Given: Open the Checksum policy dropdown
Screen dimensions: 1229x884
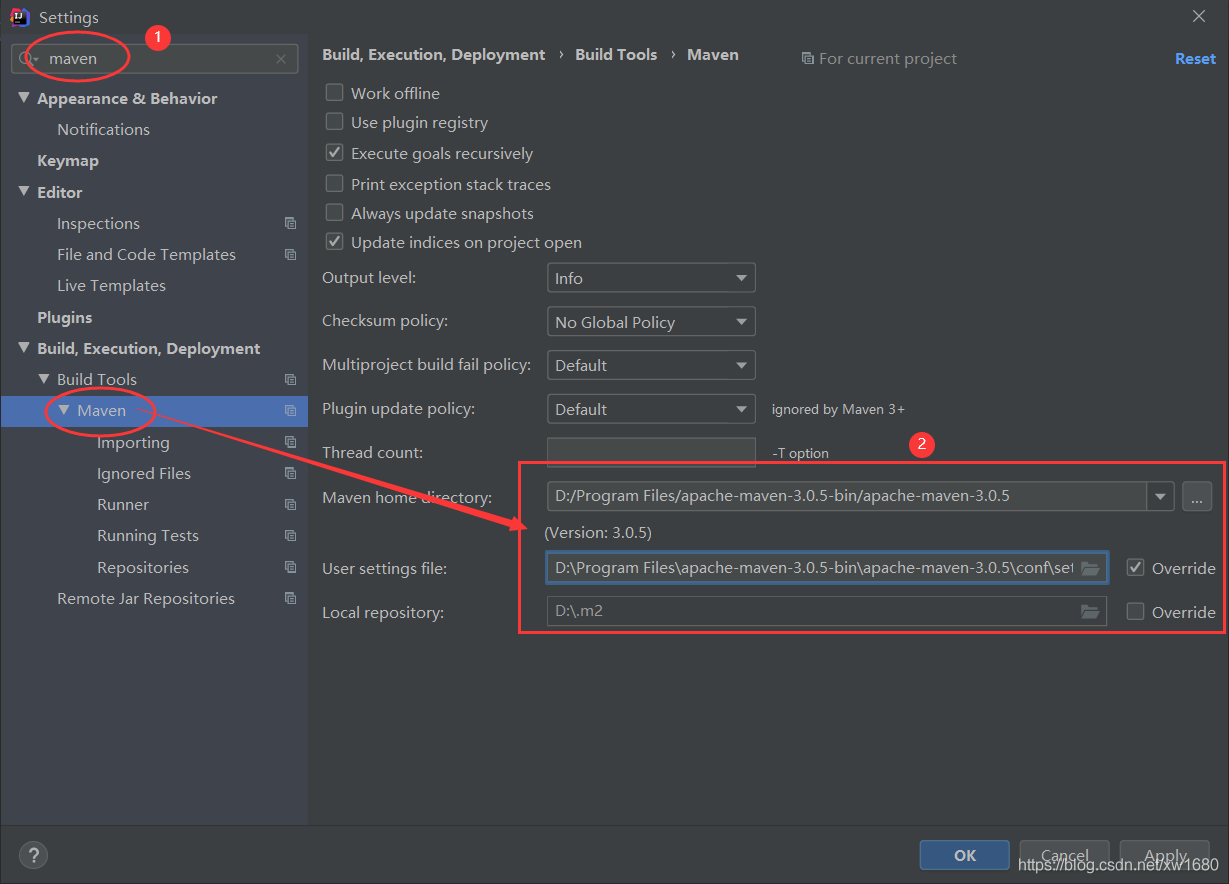Looking at the screenshot, I should (651, 322).
